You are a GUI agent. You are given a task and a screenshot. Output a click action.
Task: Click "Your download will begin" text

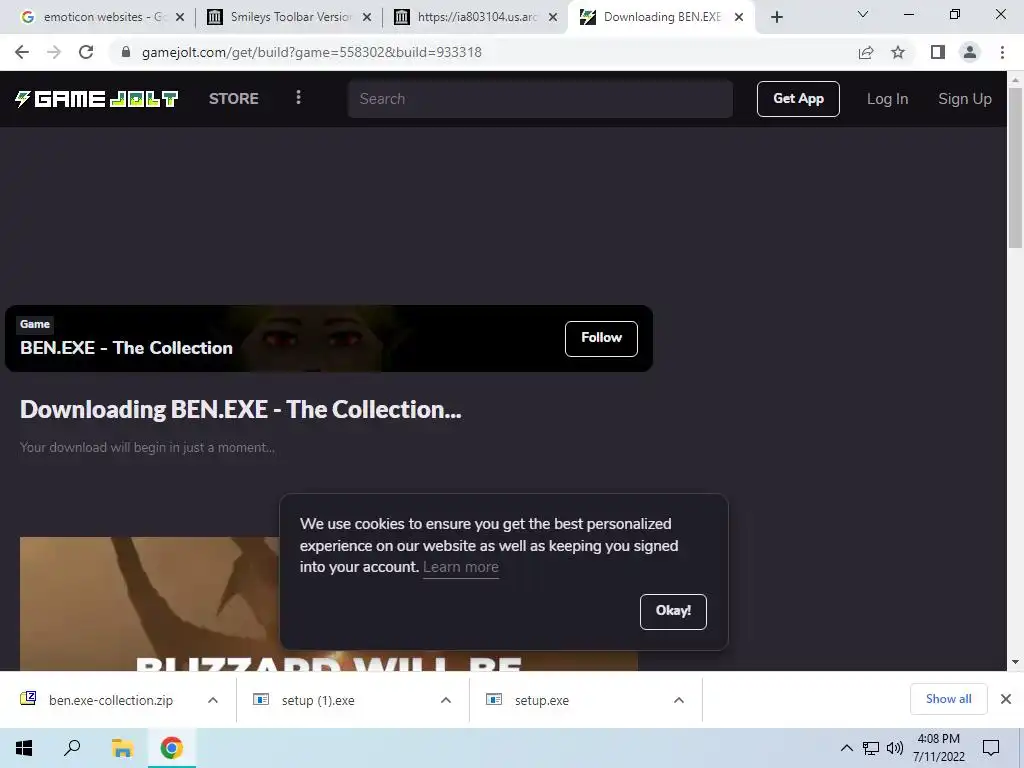click(x=147, y=447)
